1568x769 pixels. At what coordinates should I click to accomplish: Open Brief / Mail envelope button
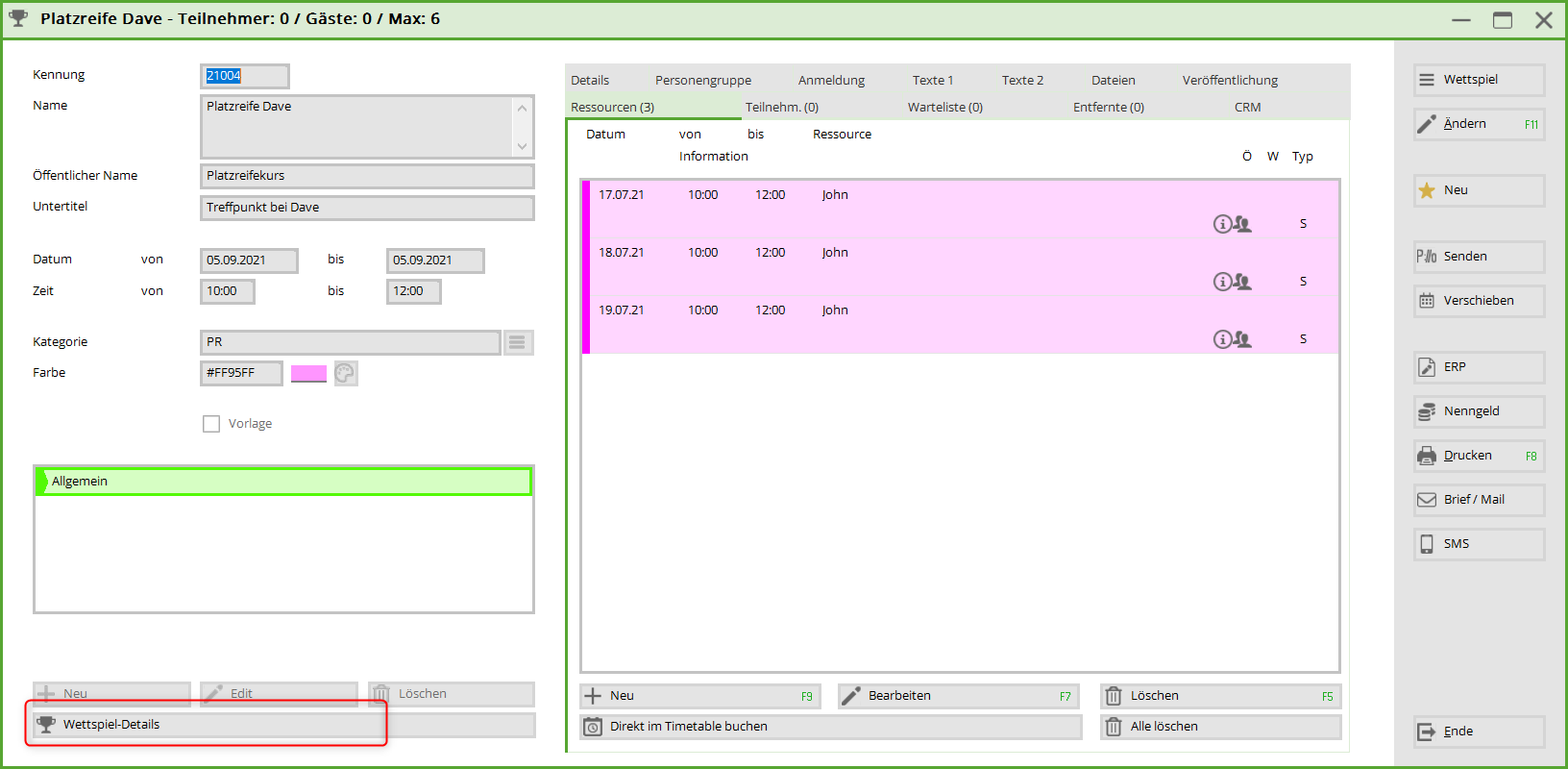coord(1479,500)
